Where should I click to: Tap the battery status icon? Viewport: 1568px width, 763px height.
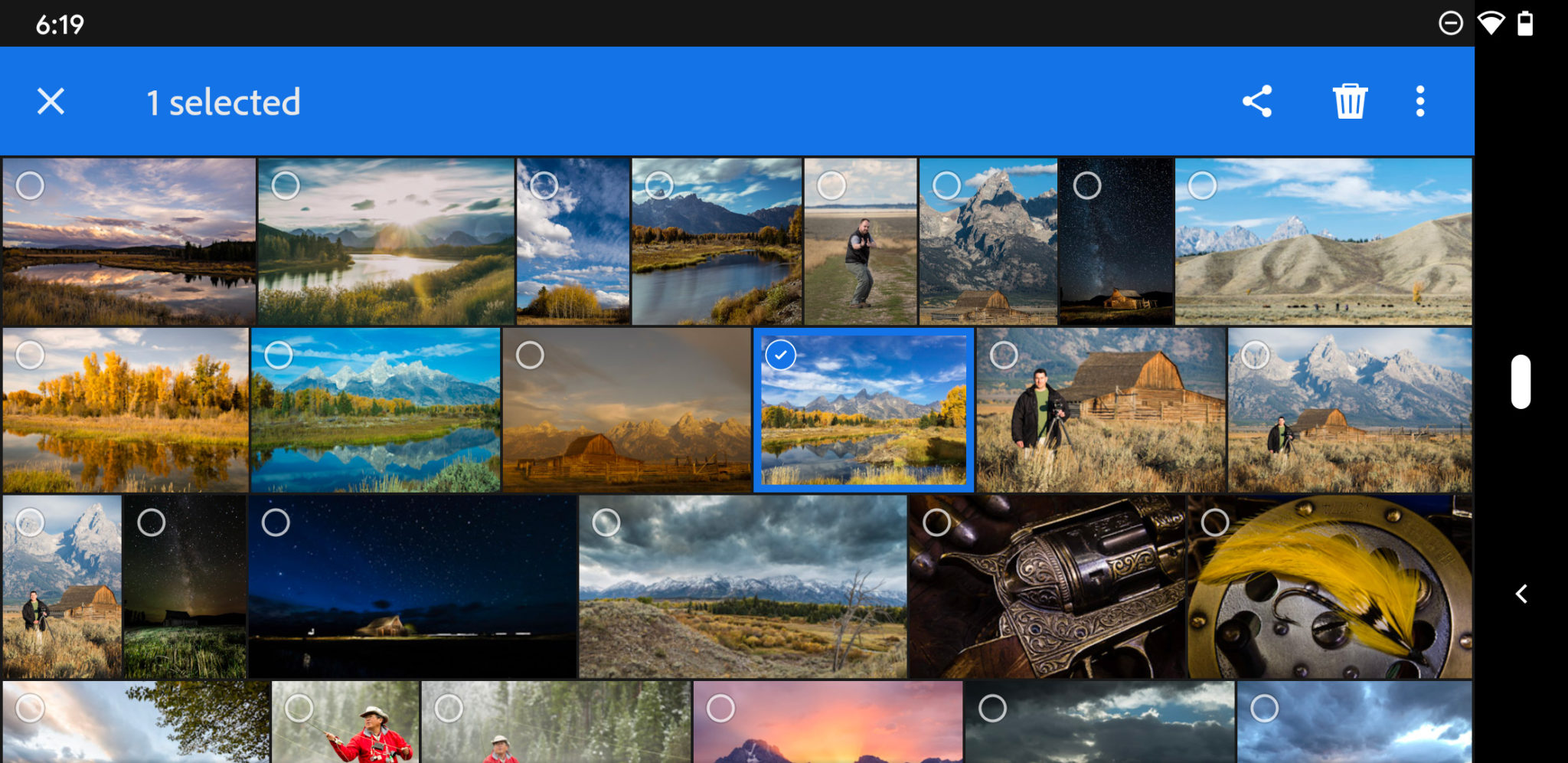(x=1526, y=23)
